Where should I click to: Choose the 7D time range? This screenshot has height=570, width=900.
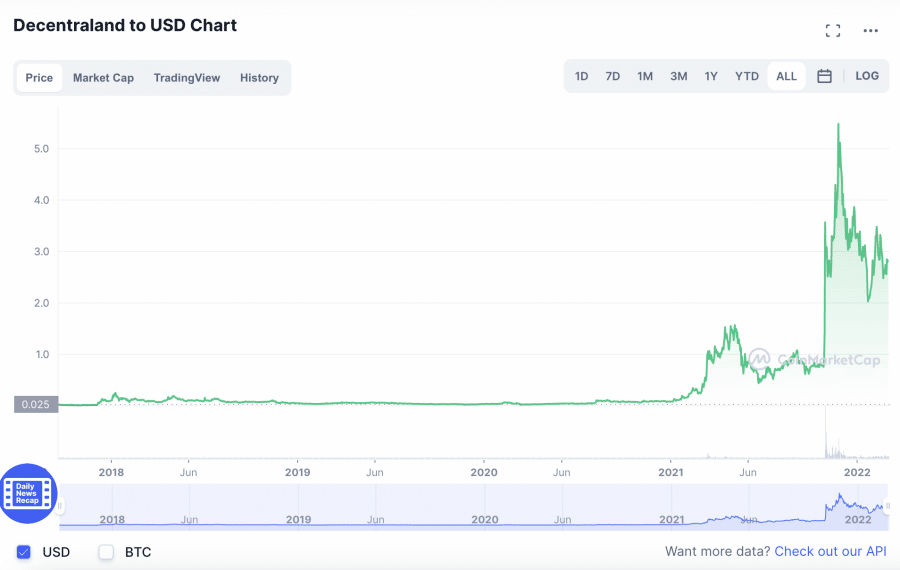[x=613, y=76]
